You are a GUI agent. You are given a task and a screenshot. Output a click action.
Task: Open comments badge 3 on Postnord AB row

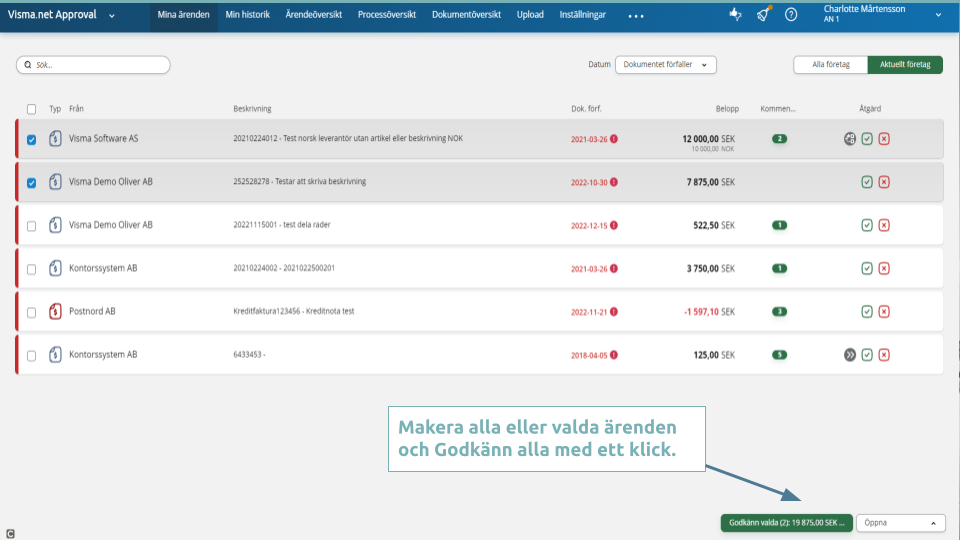779,312
